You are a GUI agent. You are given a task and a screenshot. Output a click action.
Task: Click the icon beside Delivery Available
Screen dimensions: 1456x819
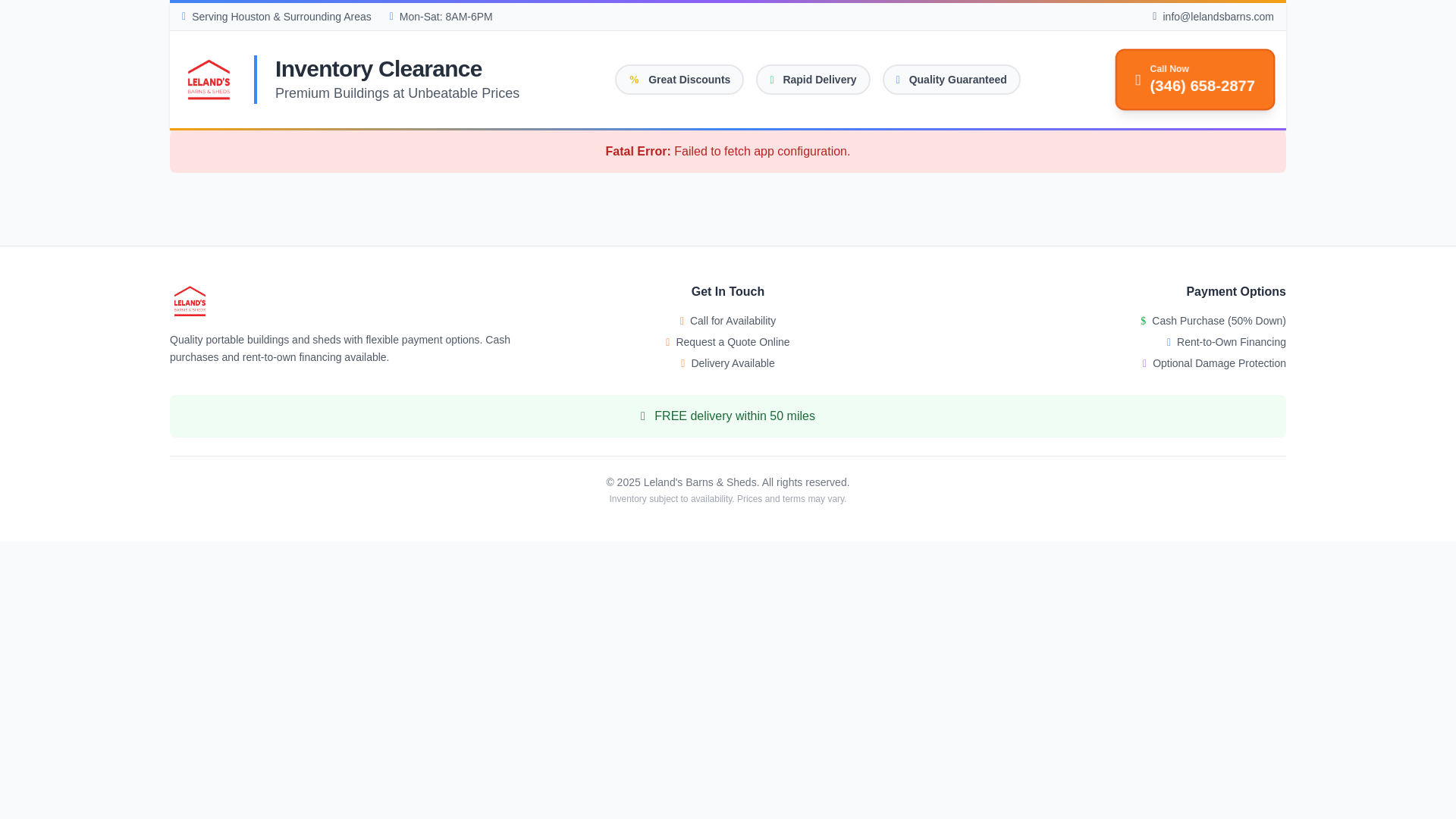(x=682, y=363)
